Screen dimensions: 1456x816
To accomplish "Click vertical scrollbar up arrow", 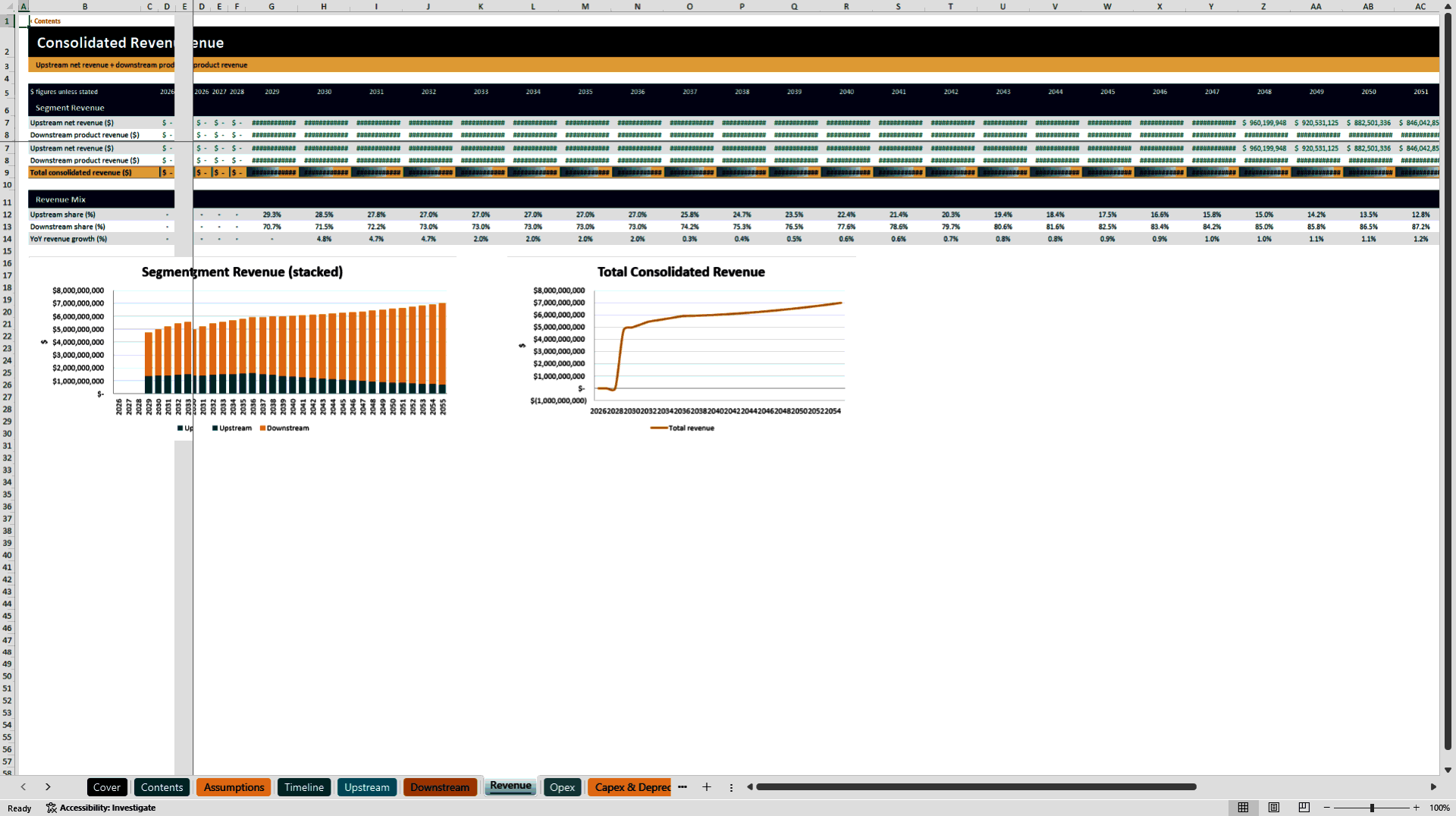I will 1448,5.
